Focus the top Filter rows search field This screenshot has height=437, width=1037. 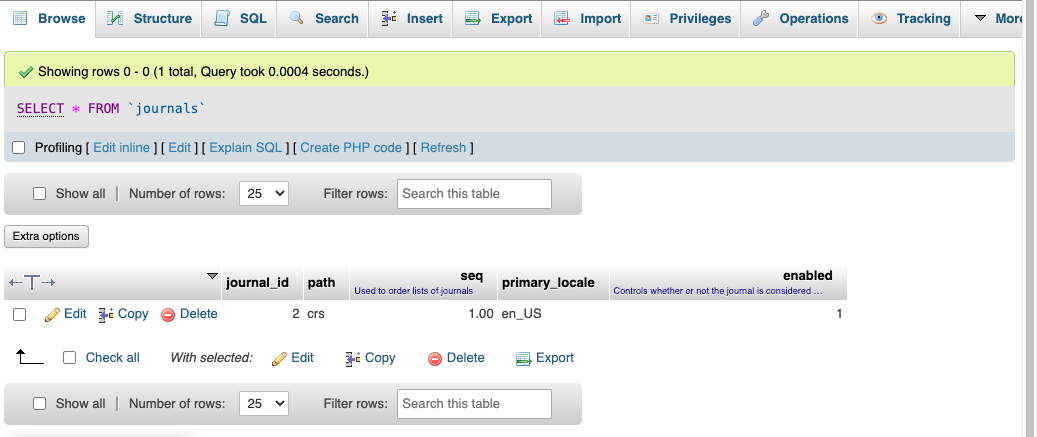(474, 194)
